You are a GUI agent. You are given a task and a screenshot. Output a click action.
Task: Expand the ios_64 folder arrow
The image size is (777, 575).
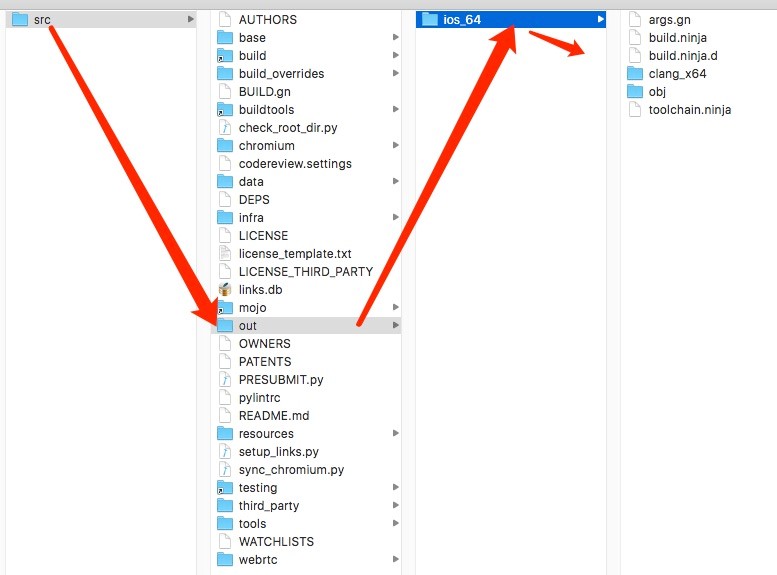click(x=601, y=19)
